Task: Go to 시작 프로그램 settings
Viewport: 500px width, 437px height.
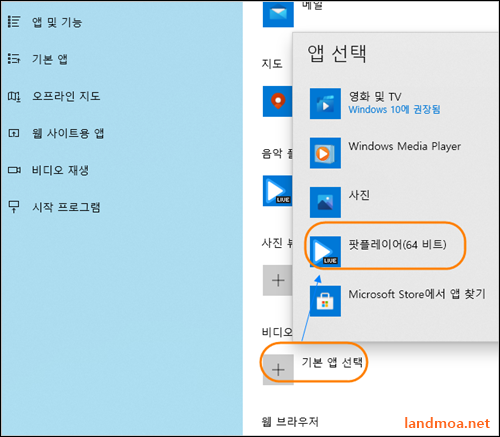Action: pyautogui.click(x=66, y=207)
